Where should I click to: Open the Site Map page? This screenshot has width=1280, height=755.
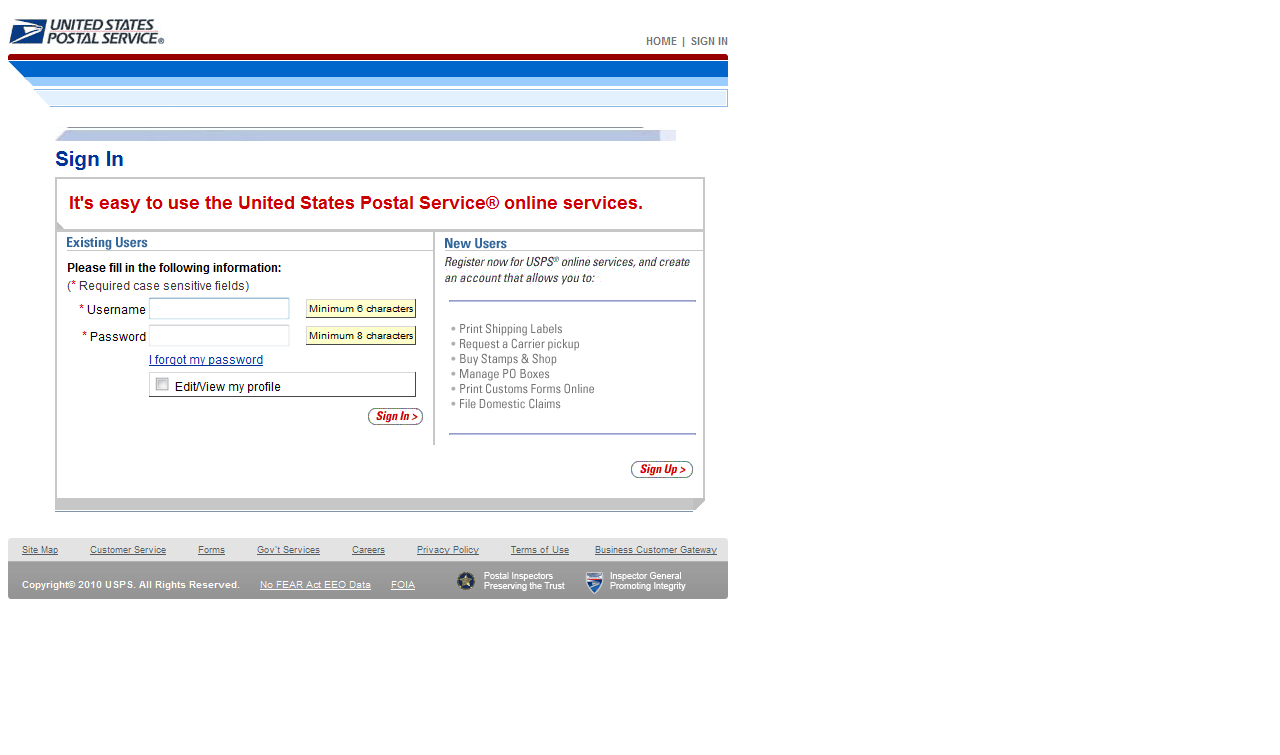39,549
